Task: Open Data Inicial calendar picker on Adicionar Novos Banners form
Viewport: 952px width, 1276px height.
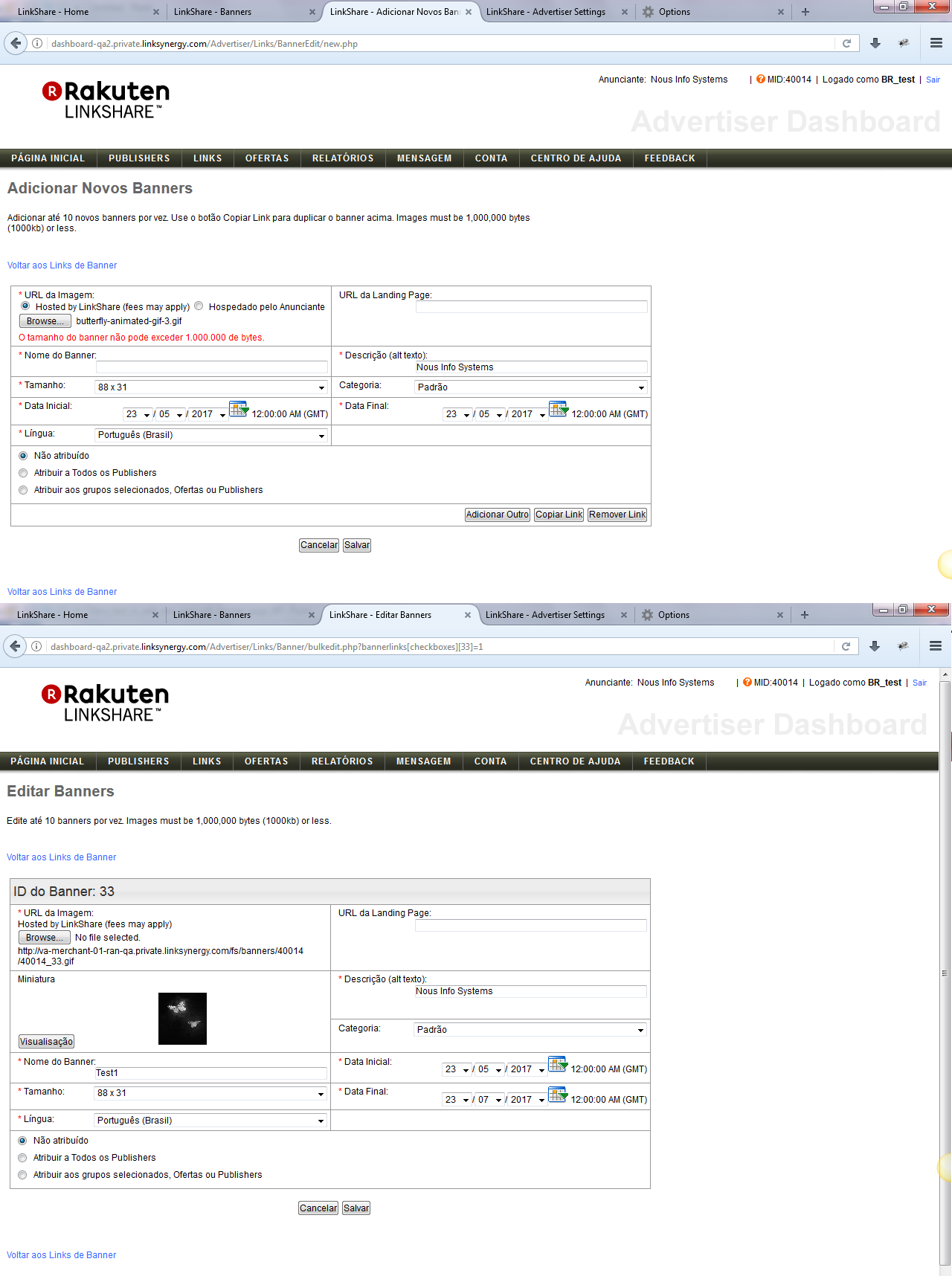Action: [x=238, y=409]
